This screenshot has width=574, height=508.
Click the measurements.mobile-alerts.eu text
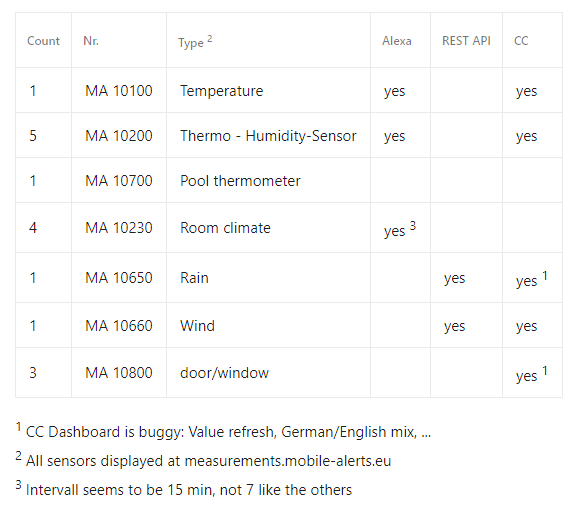[288, 461]
